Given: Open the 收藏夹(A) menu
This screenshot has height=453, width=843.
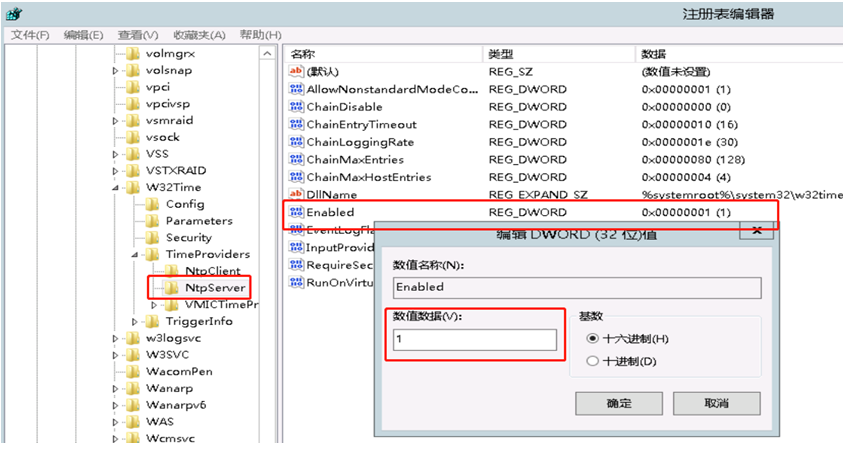Looking at the screenshot, I should pos(199,35).
